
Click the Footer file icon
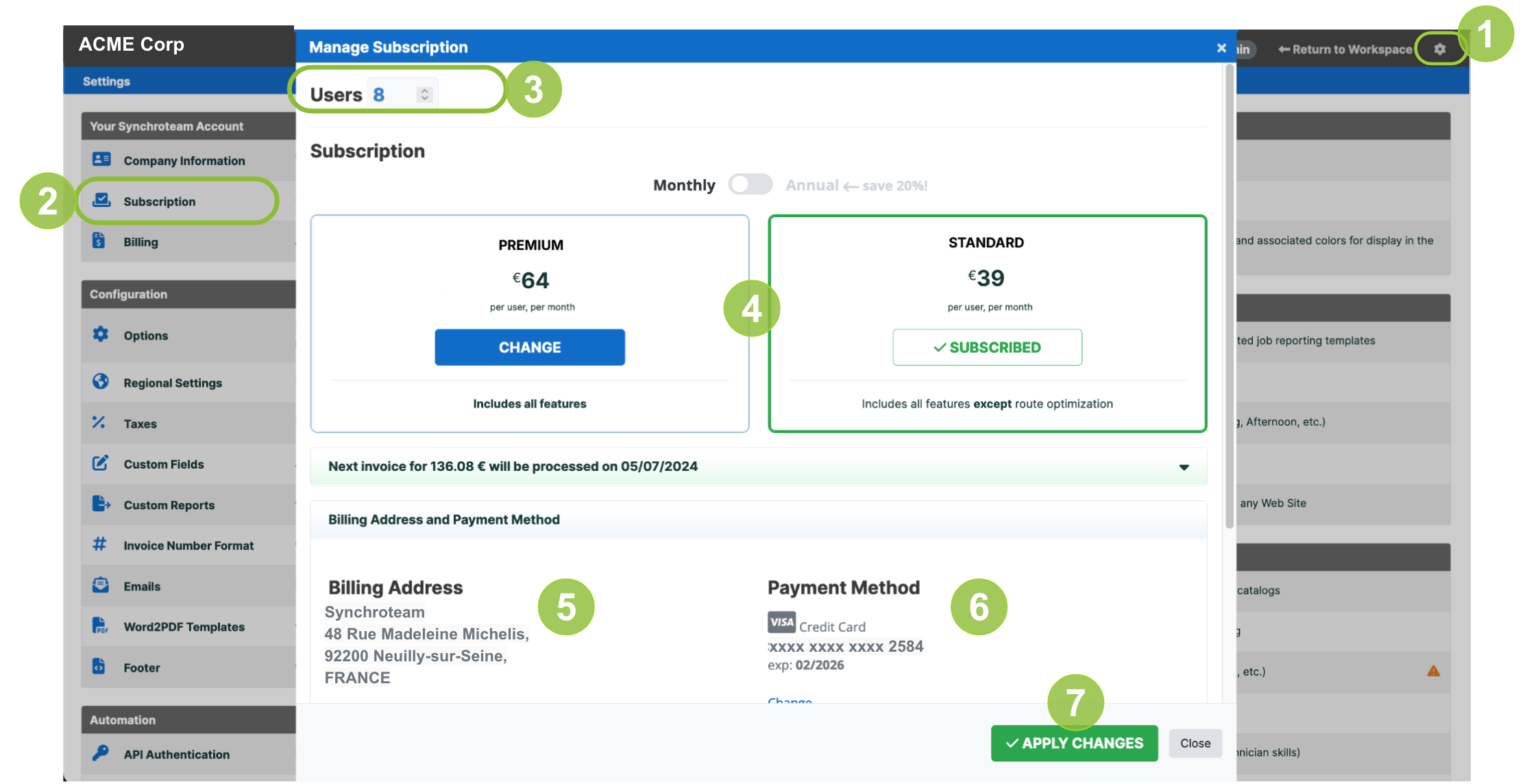point(99,666)
